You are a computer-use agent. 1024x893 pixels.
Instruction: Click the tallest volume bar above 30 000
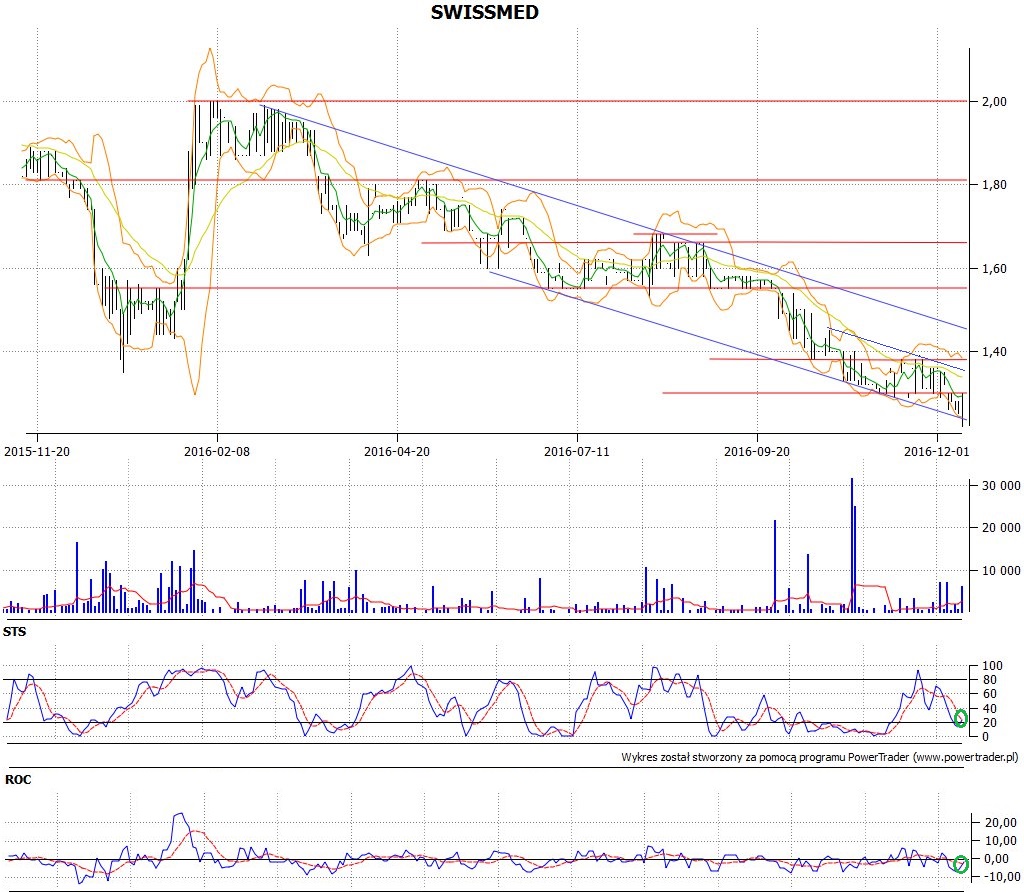pyautogui.click(x=852, y=545)
